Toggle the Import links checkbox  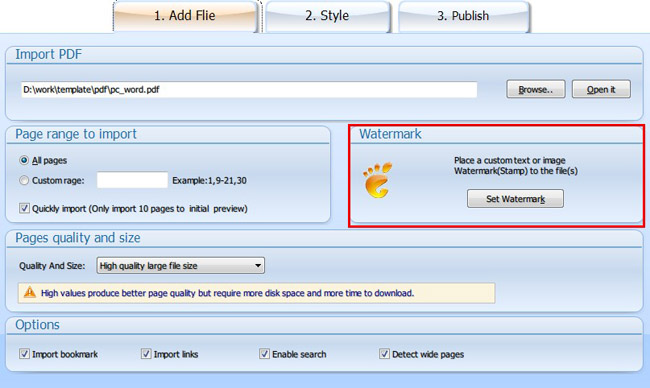tap(146, 354)
